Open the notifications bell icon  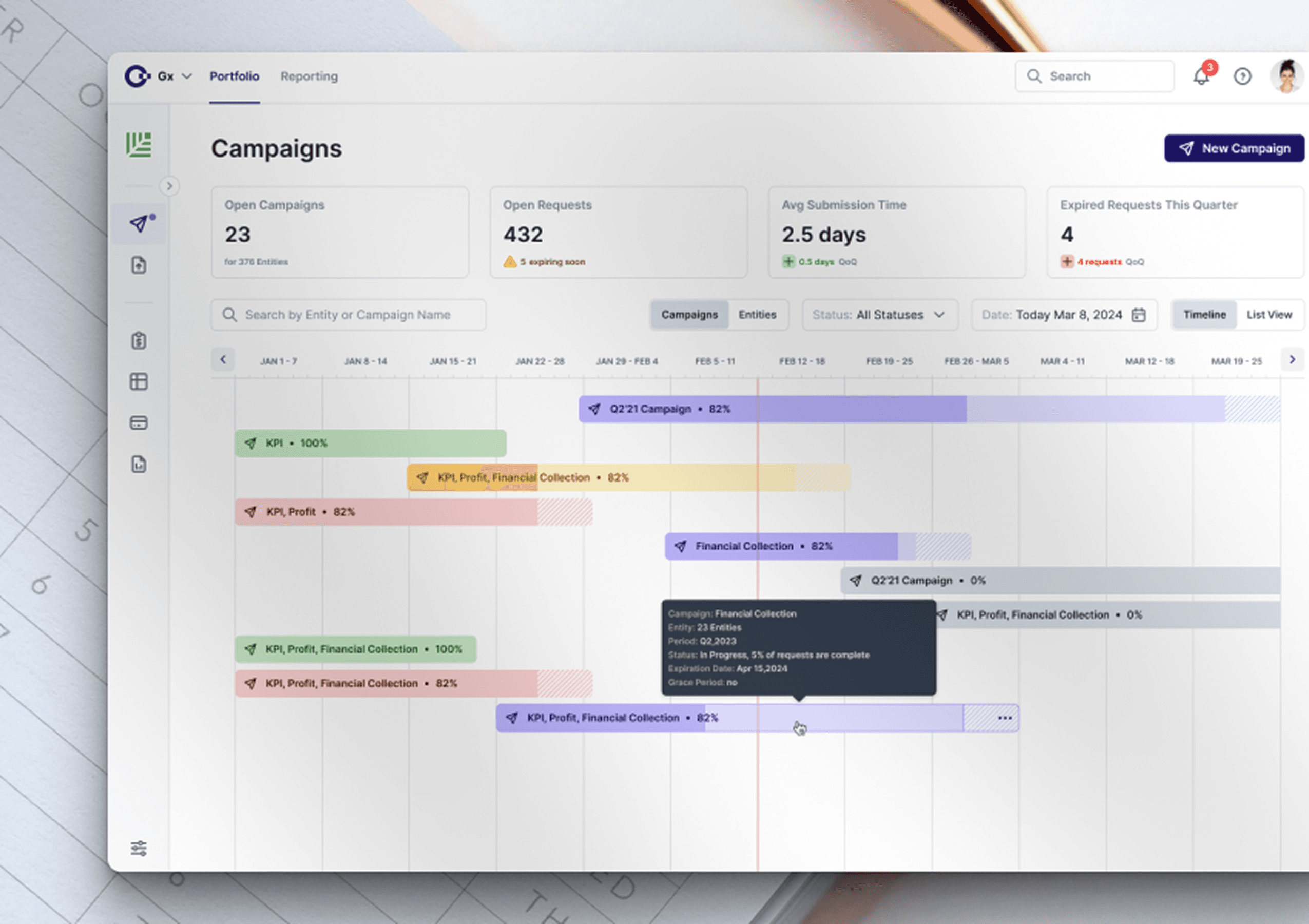coord(1201,76)
